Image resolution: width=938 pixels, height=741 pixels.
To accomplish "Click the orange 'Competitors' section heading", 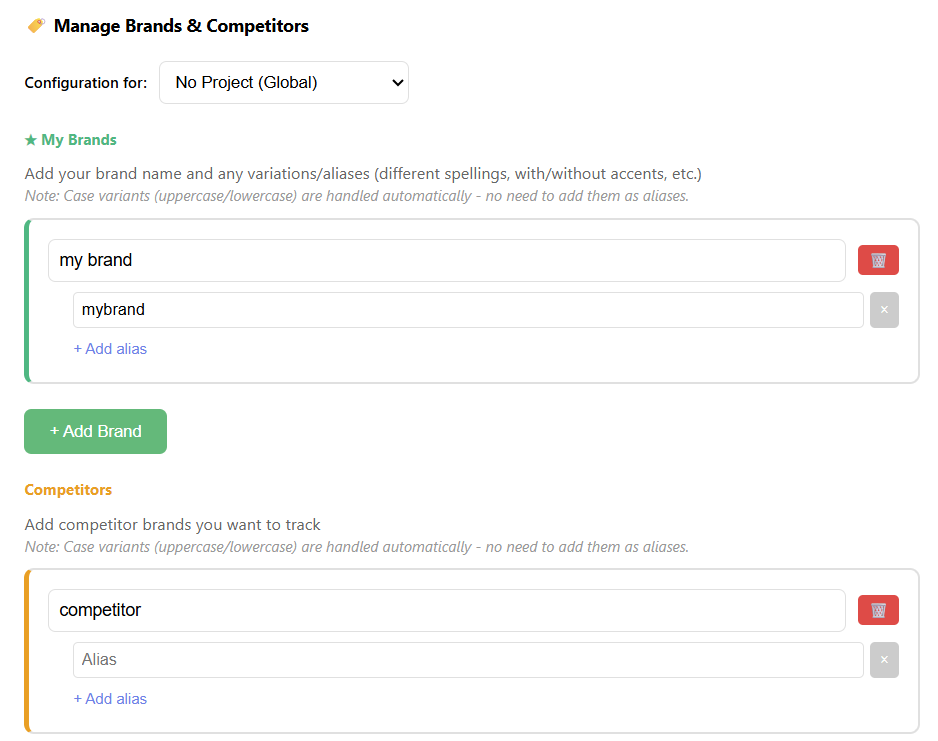I will click(x=68, y=490).
